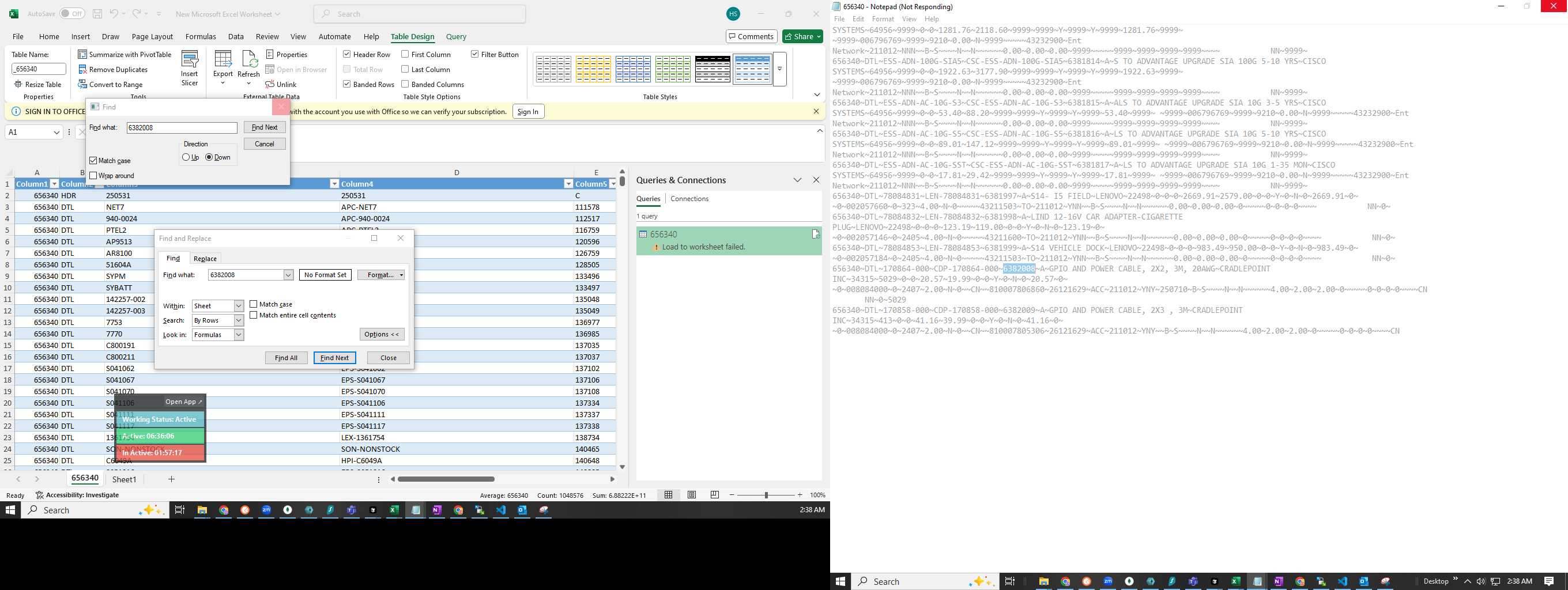Enable First Column option

pos(405,54)
